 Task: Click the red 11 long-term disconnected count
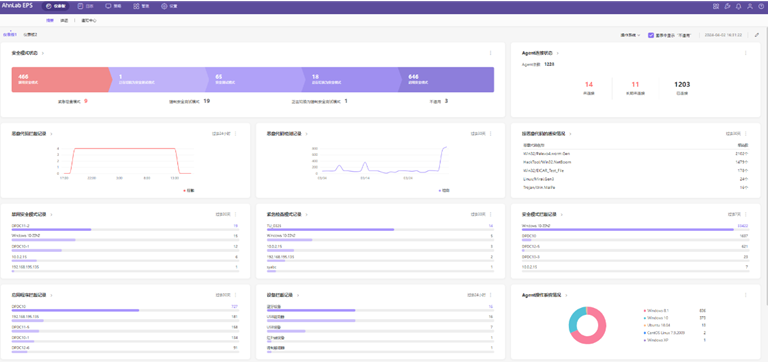(x=635, y=84)
